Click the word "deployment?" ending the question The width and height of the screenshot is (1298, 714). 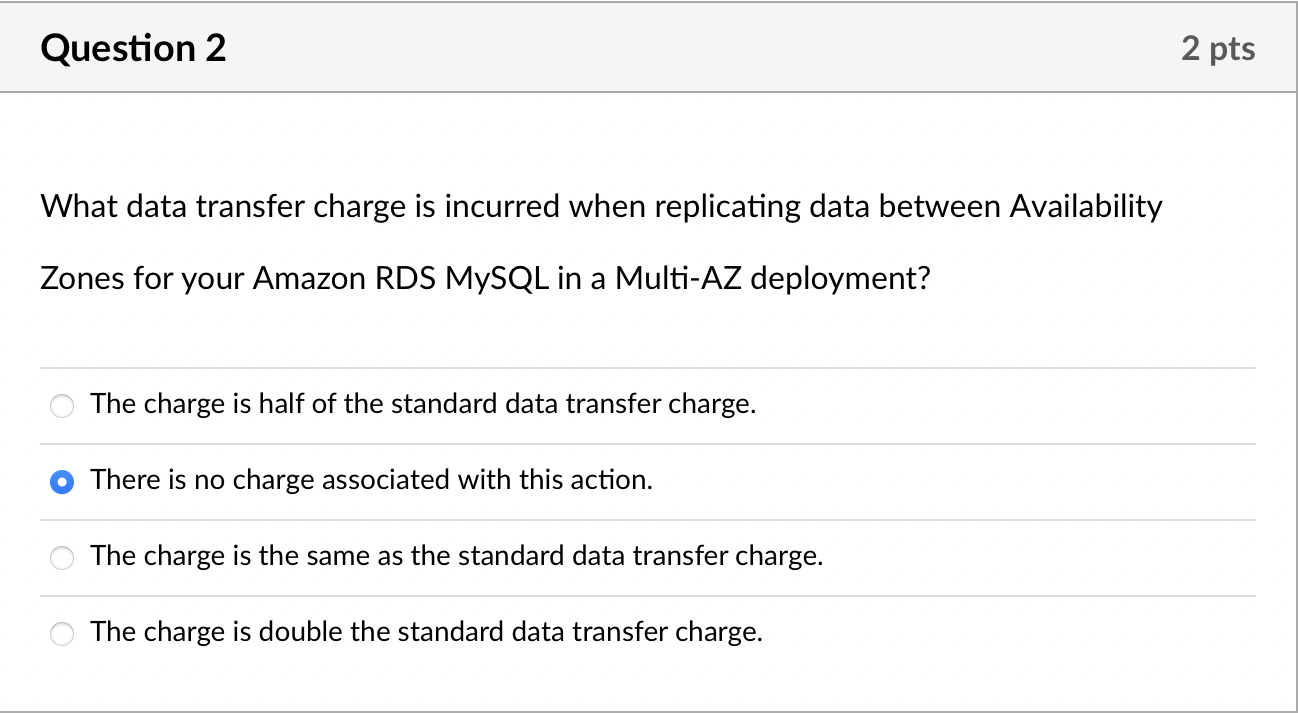[x=840, y=278]
